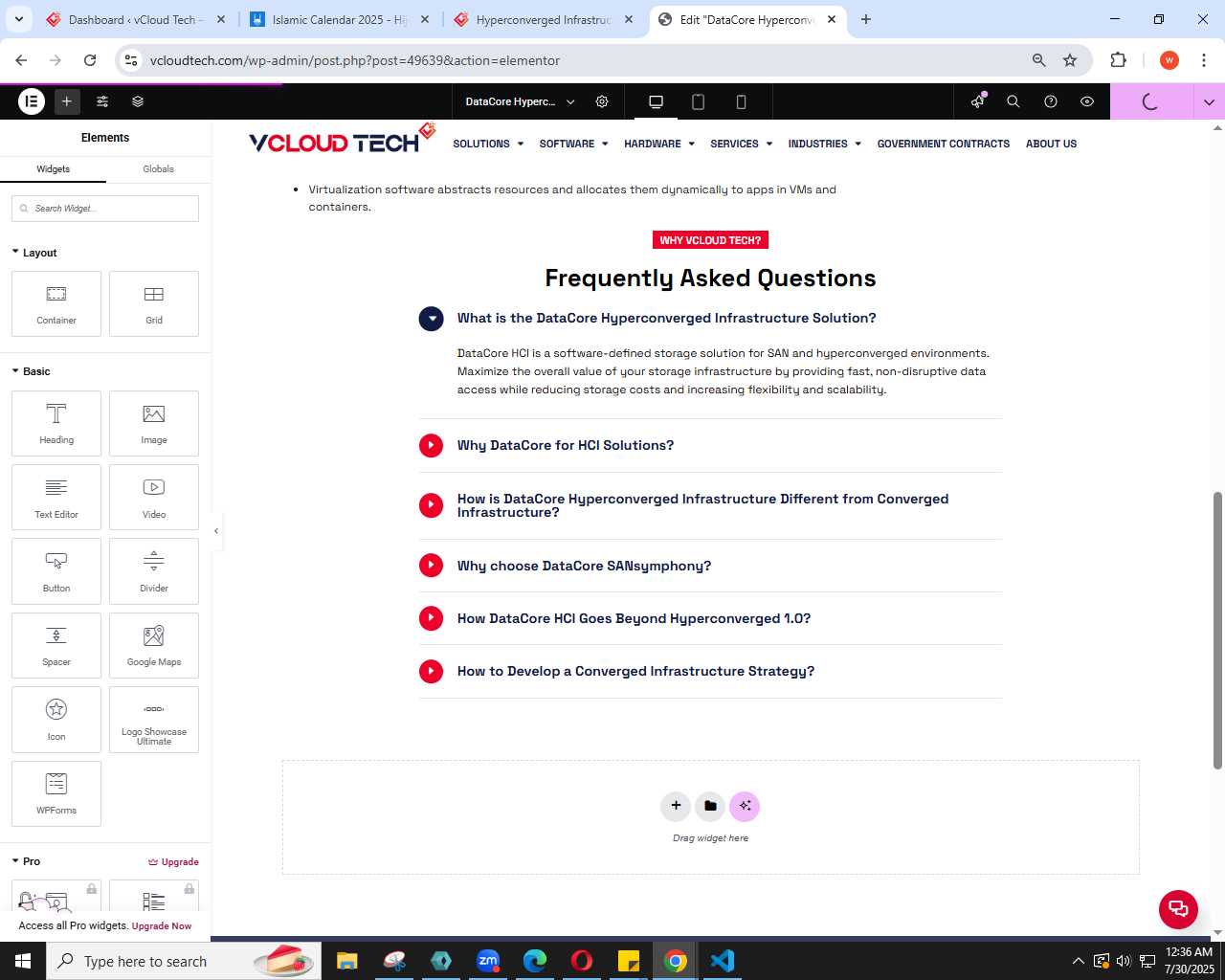Select the Divider widget
The image size is (1225, 980).
click(154, 571)
